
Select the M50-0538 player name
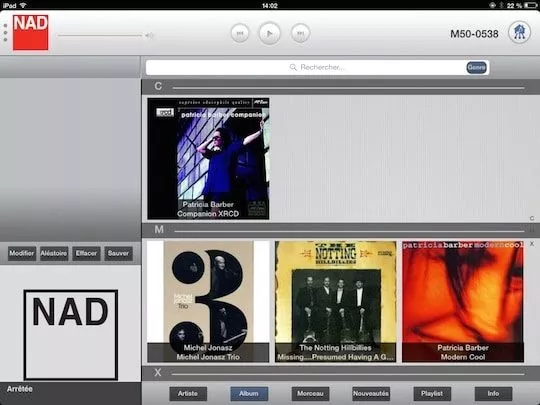pyautogui.click(x=474, y=34)
